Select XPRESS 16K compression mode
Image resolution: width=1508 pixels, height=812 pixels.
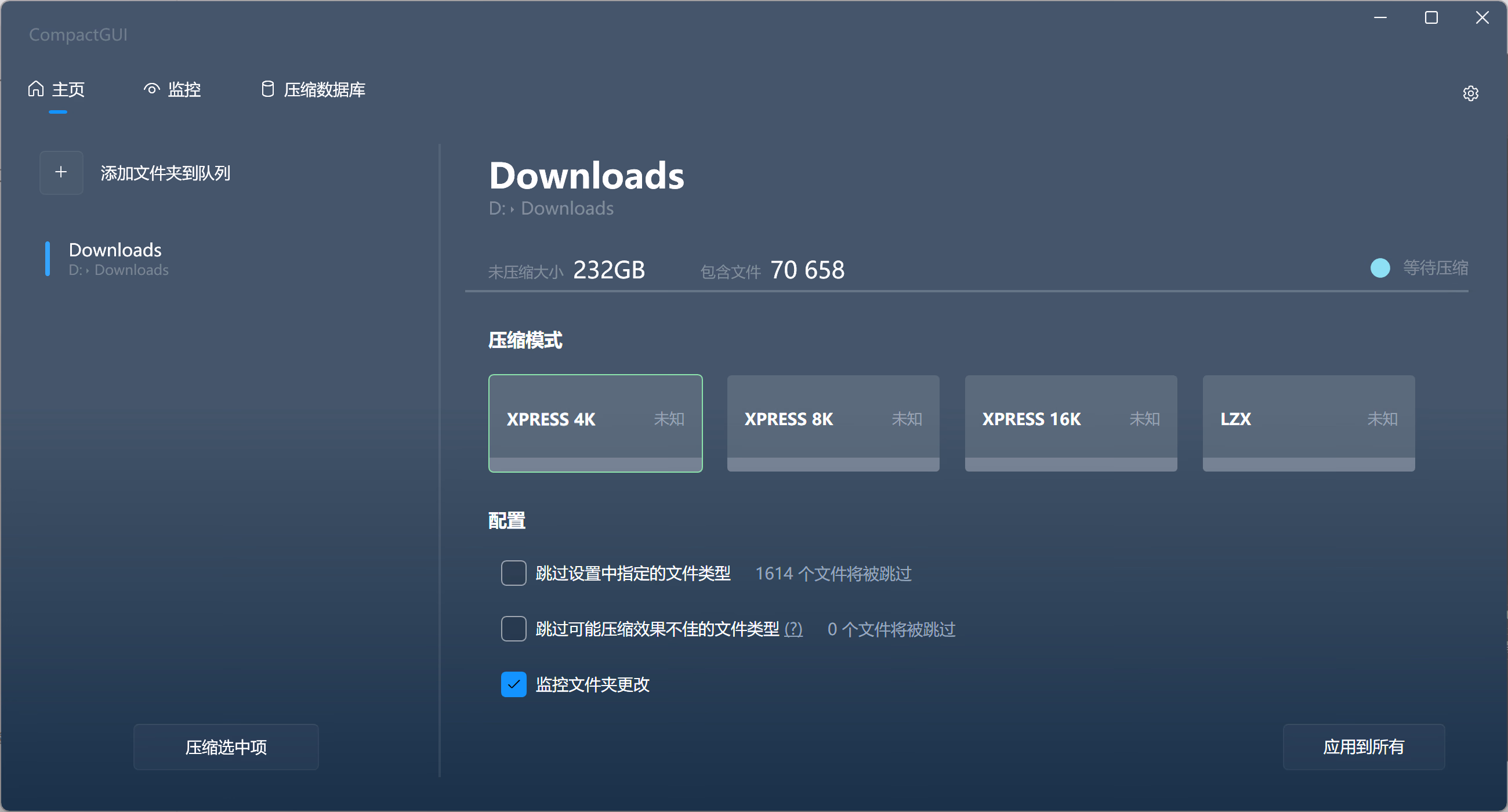(x=1071, y=423)
